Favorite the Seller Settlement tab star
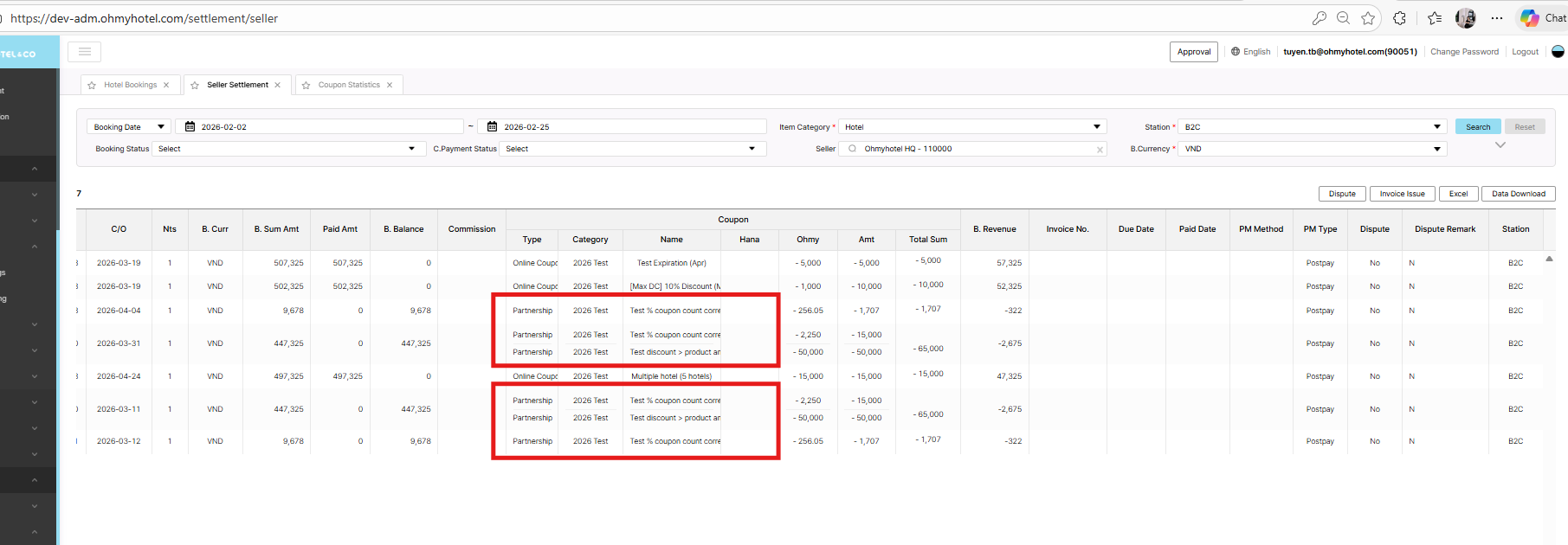 point(195,86)
